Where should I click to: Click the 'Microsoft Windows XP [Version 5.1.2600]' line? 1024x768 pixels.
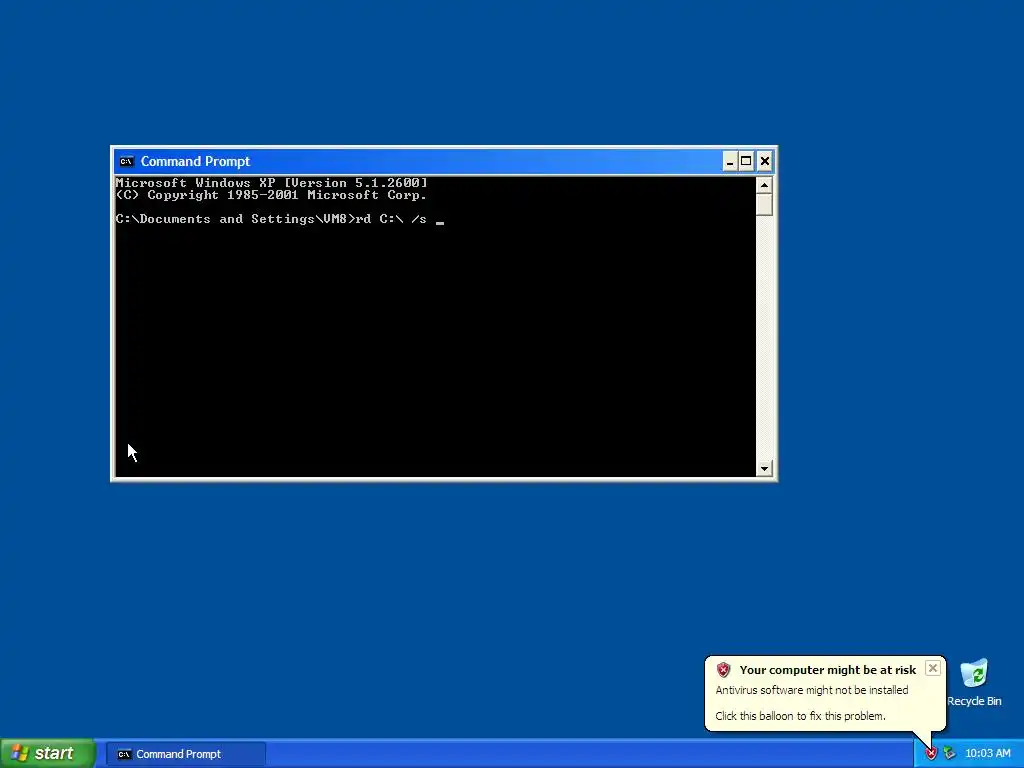click(272, 183)
